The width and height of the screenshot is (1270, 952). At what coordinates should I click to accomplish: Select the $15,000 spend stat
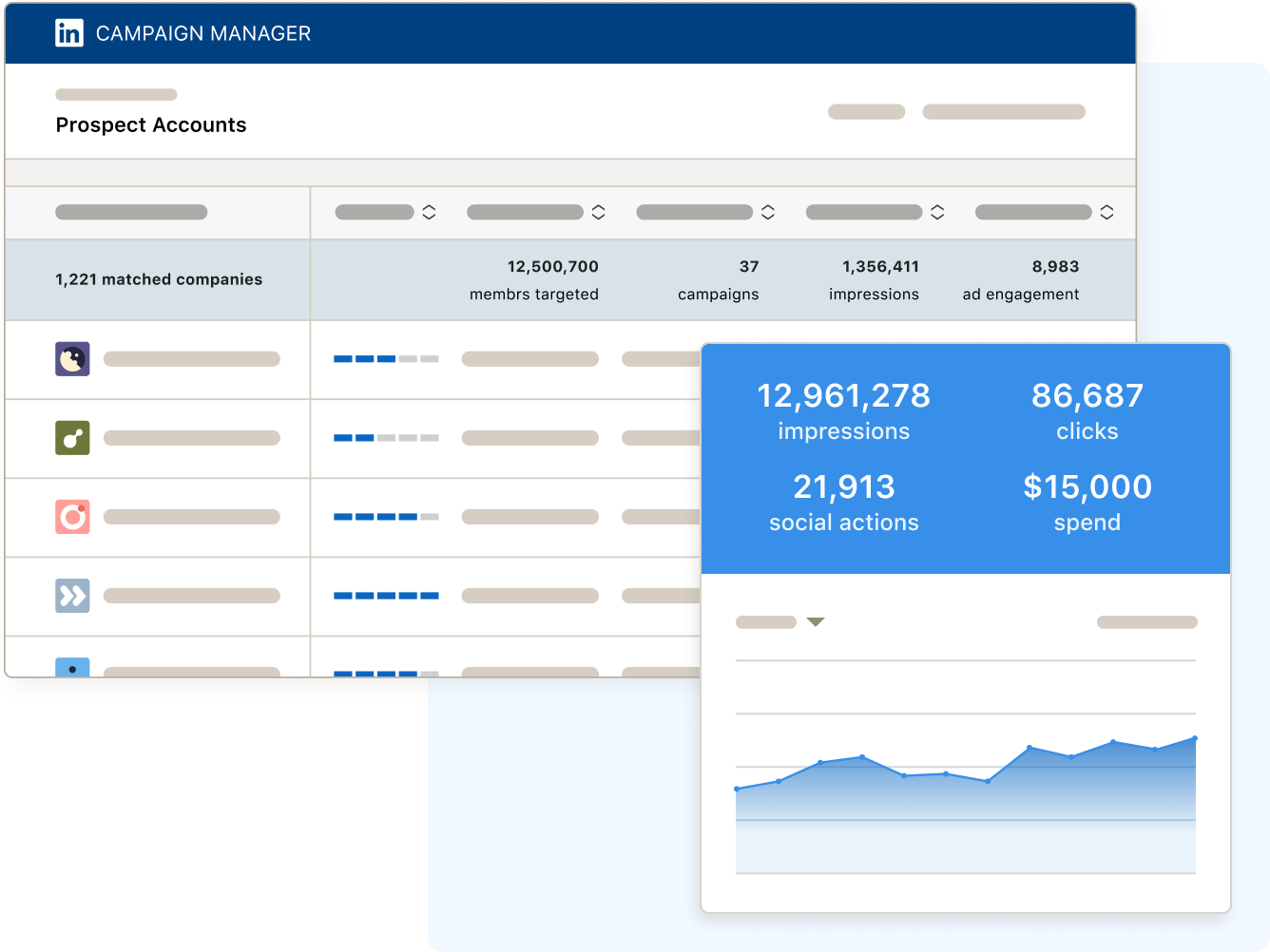click(x=1087, y=502)
